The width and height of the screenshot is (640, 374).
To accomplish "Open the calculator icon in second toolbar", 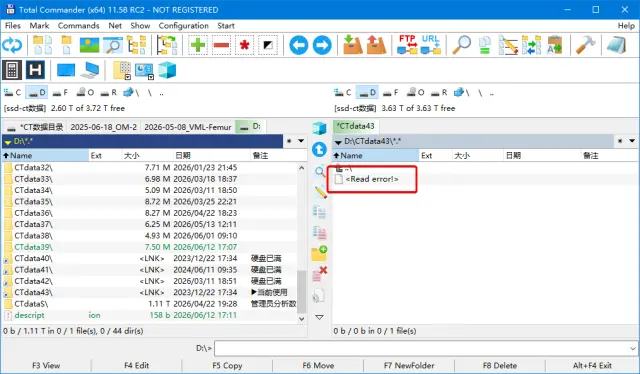I will [x=12, y=70].
